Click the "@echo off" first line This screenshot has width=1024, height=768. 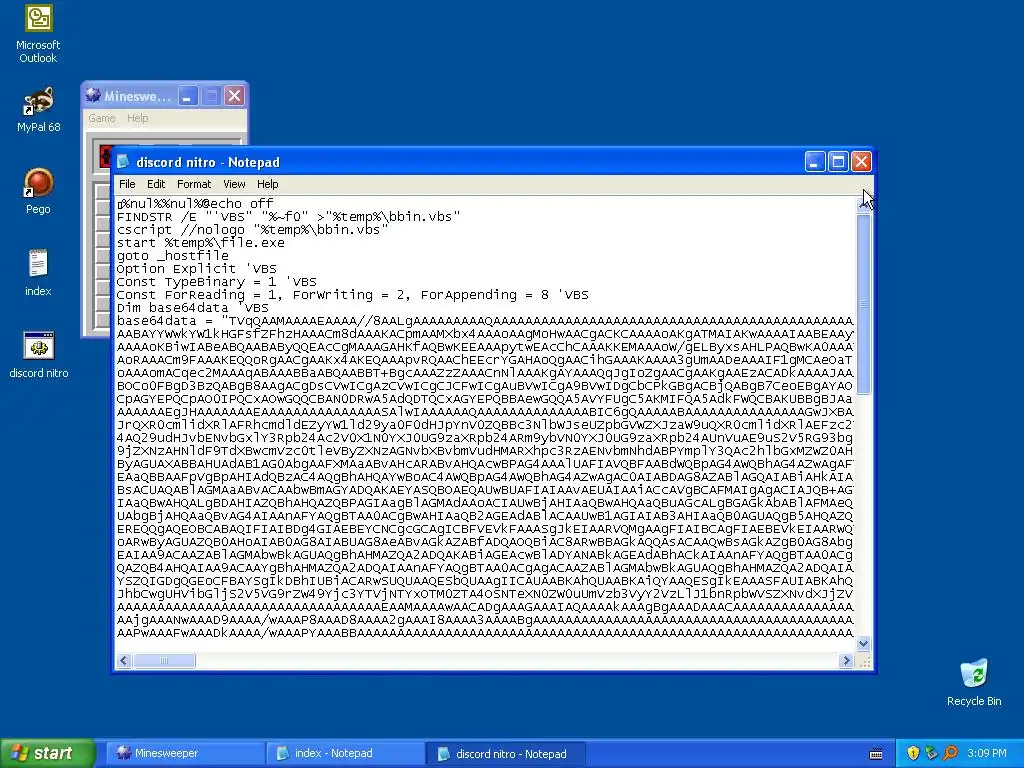click(195, 203)
